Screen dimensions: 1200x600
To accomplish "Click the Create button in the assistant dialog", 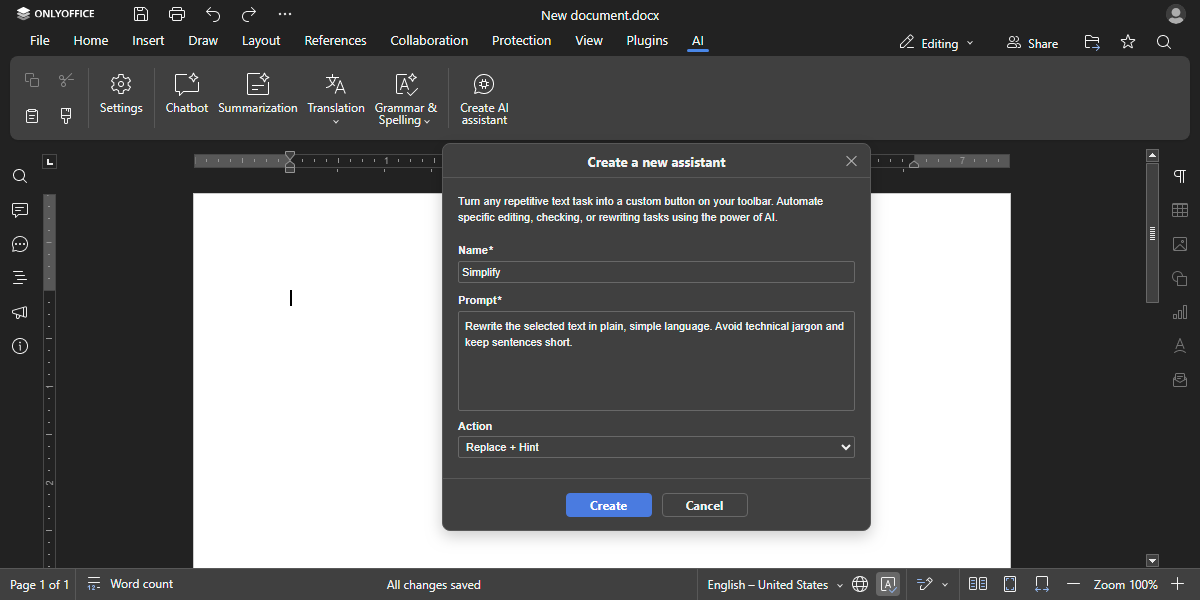I will pos(608,505).
